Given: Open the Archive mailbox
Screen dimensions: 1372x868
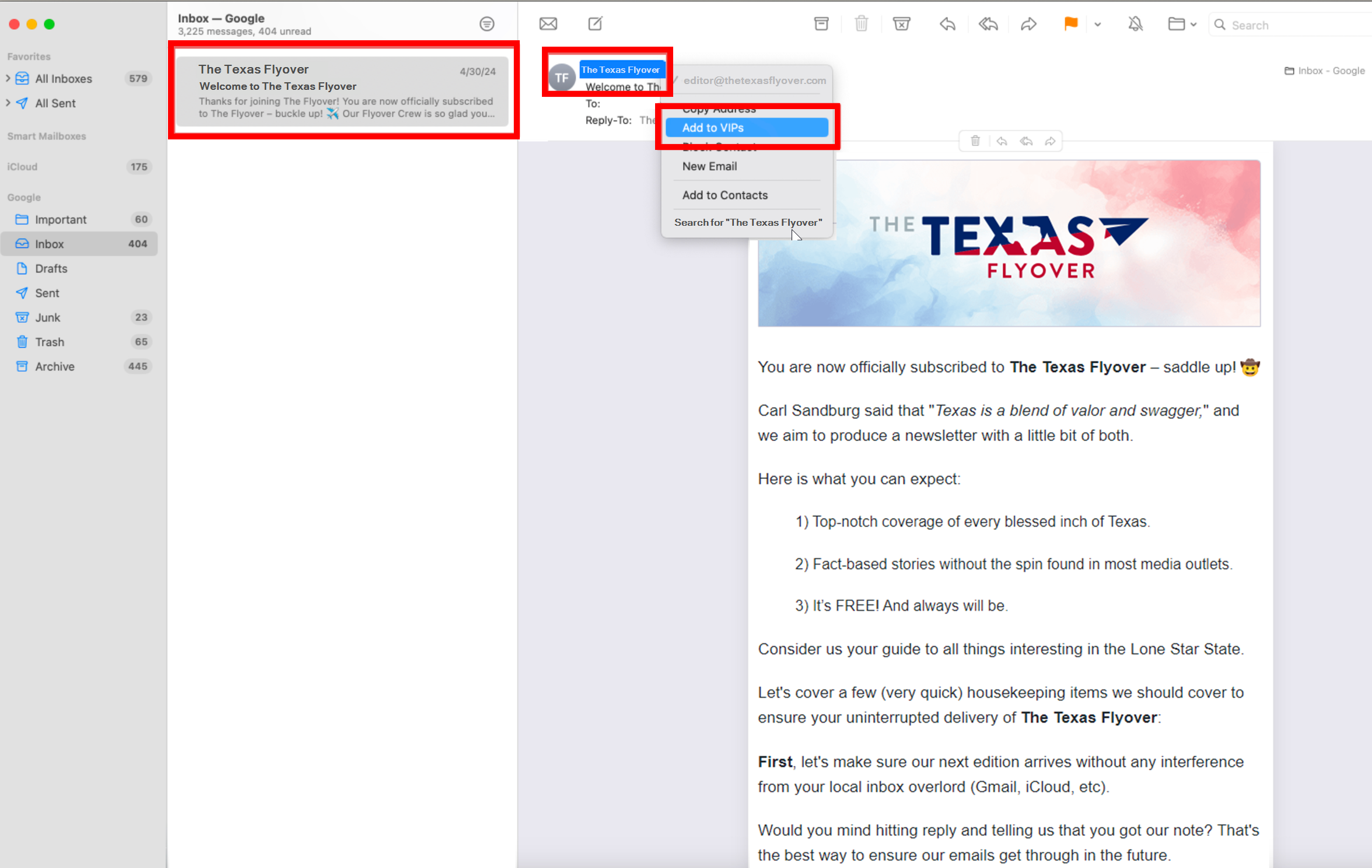Looking at the screenshot, I should coord(79,366).
